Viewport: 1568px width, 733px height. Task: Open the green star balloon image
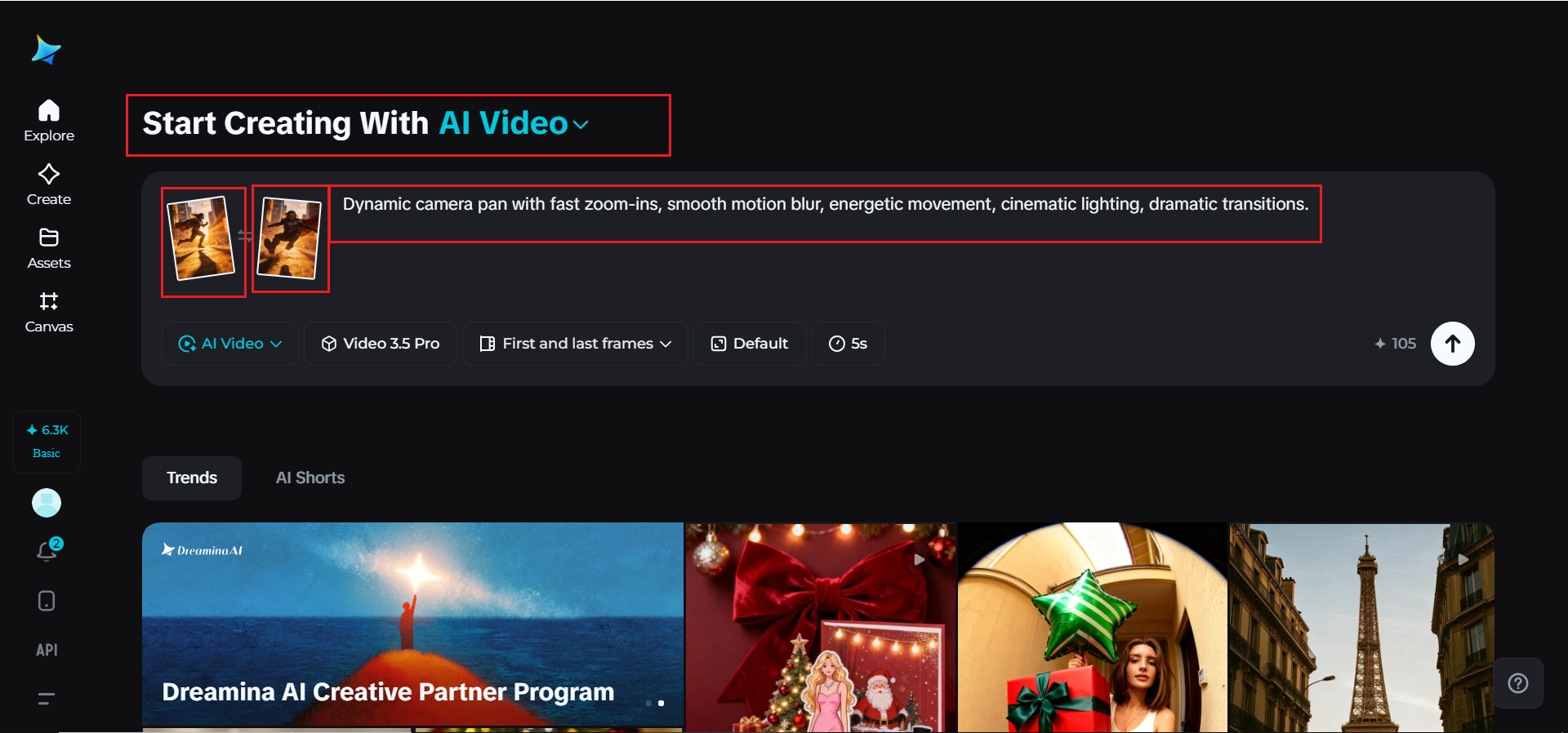point(1093,628)
